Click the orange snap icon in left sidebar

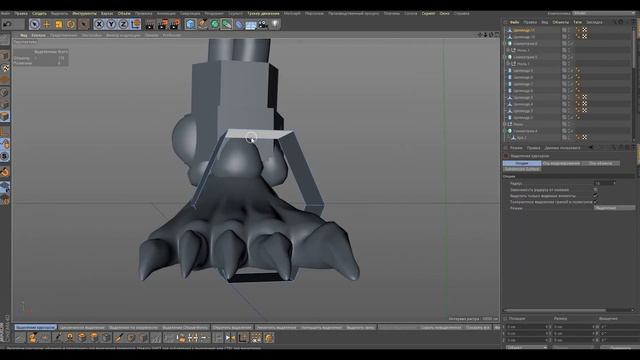click(5, 172)
